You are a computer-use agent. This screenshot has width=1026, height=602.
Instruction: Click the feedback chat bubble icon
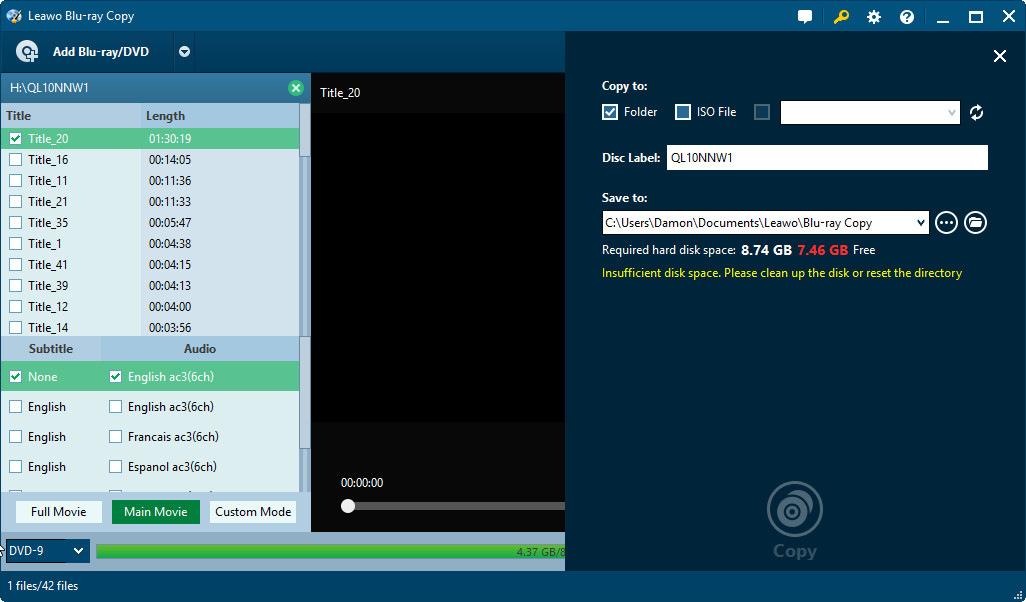[x=805, y=17]
